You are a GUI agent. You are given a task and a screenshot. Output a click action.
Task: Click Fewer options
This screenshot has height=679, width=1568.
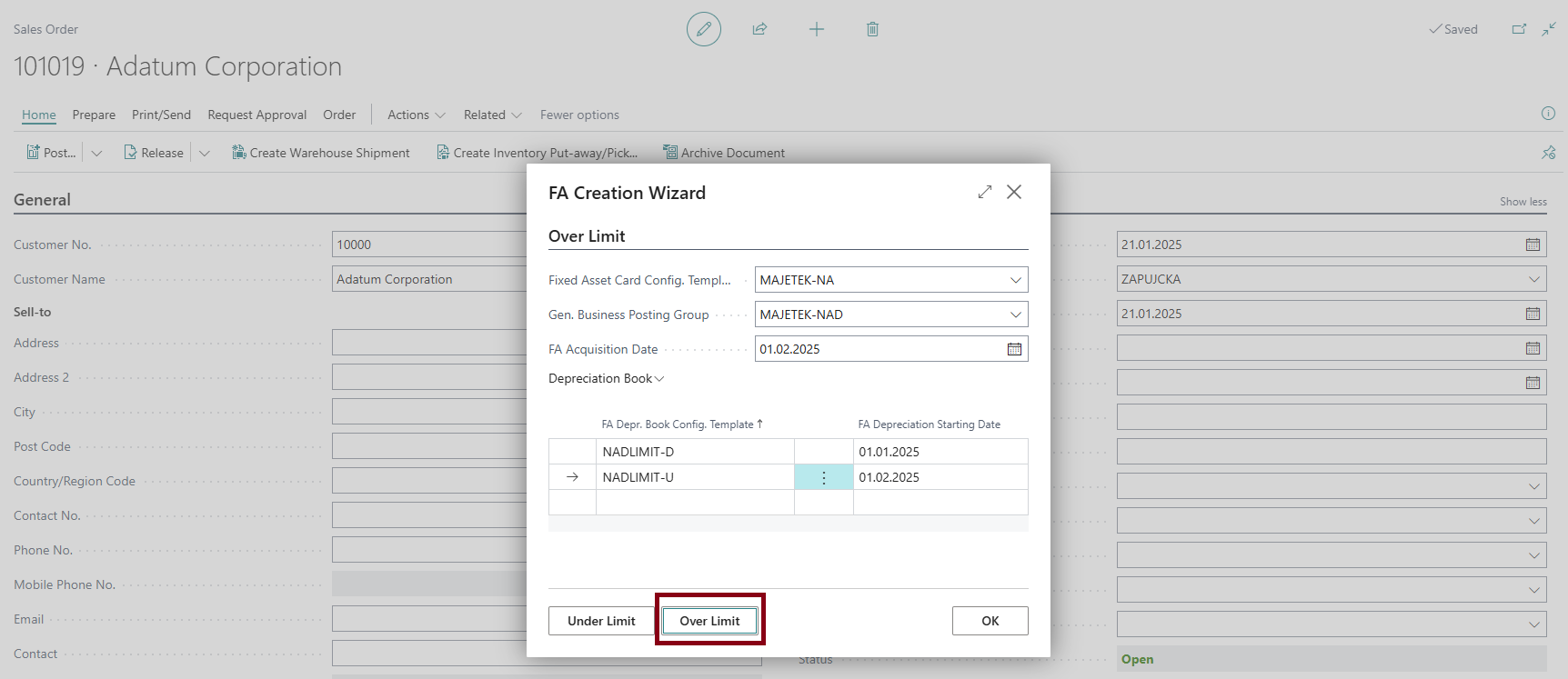579,115
